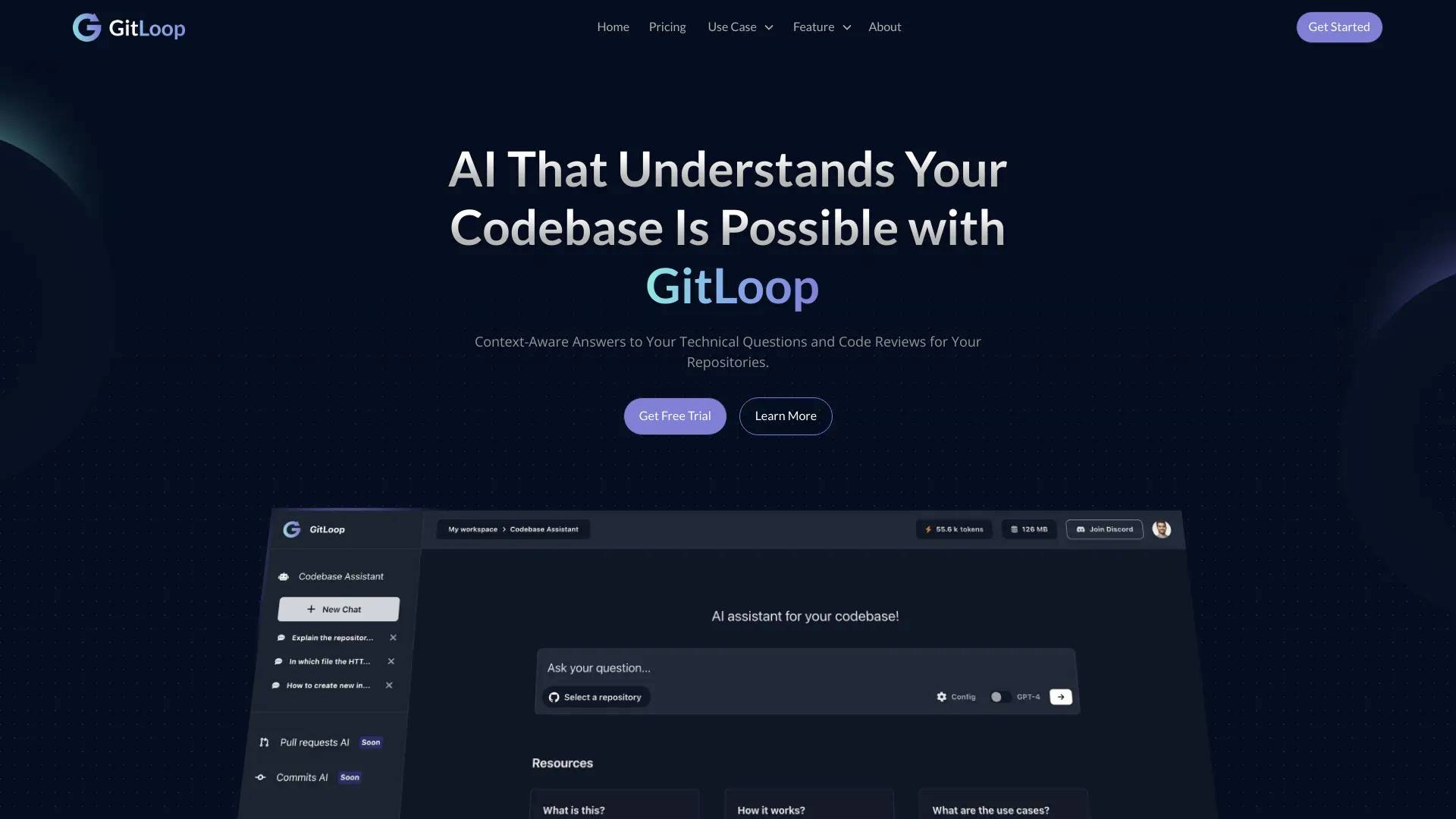Viewport: 1456px width, 819px height.
Task: Click the New Chat plus icon
Action: point(312,609)
